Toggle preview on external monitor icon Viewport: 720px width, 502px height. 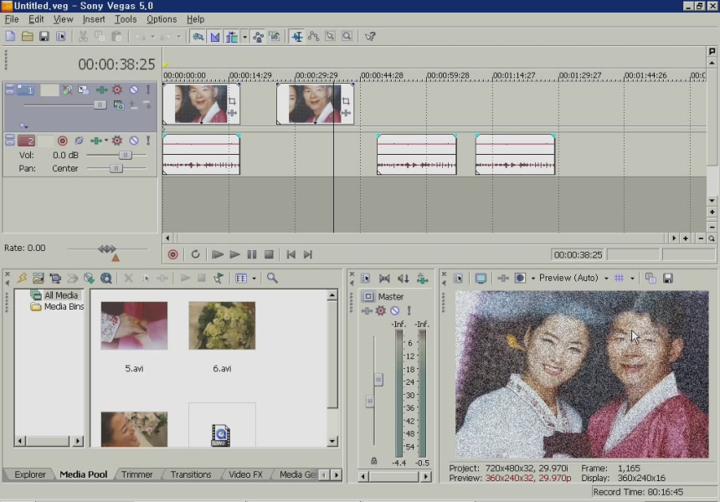tap(481, 278)
